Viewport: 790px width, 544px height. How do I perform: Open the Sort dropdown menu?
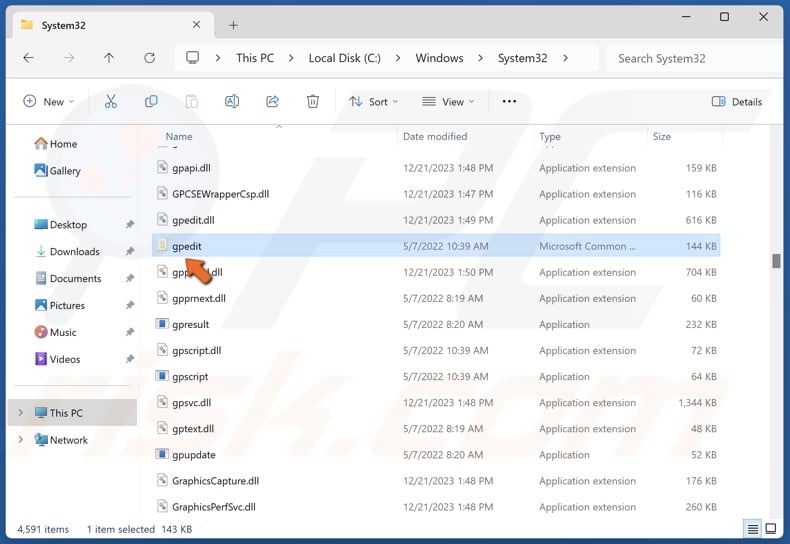[x=374, y=102]
